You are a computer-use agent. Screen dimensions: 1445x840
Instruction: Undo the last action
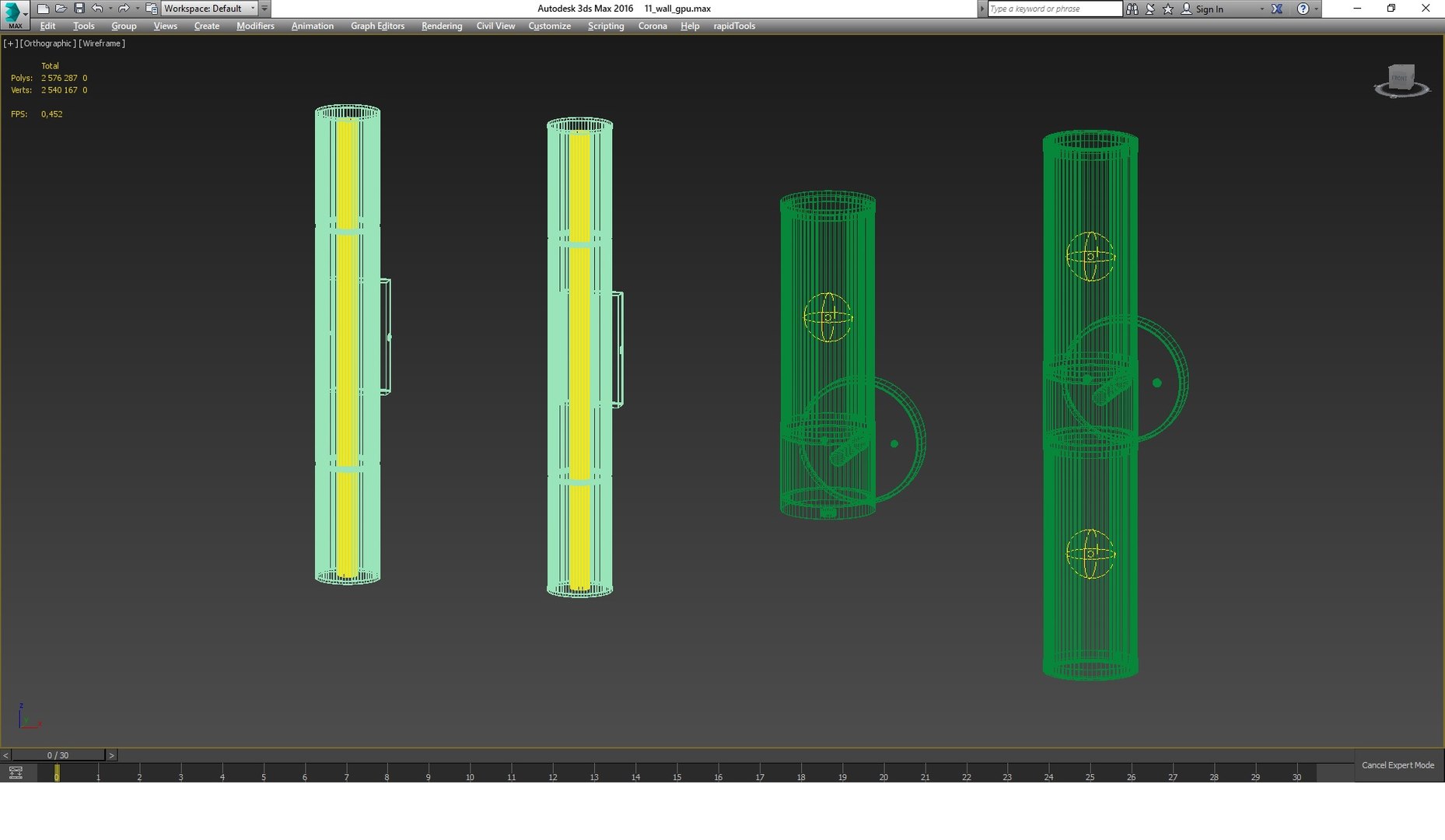(96, 9)
